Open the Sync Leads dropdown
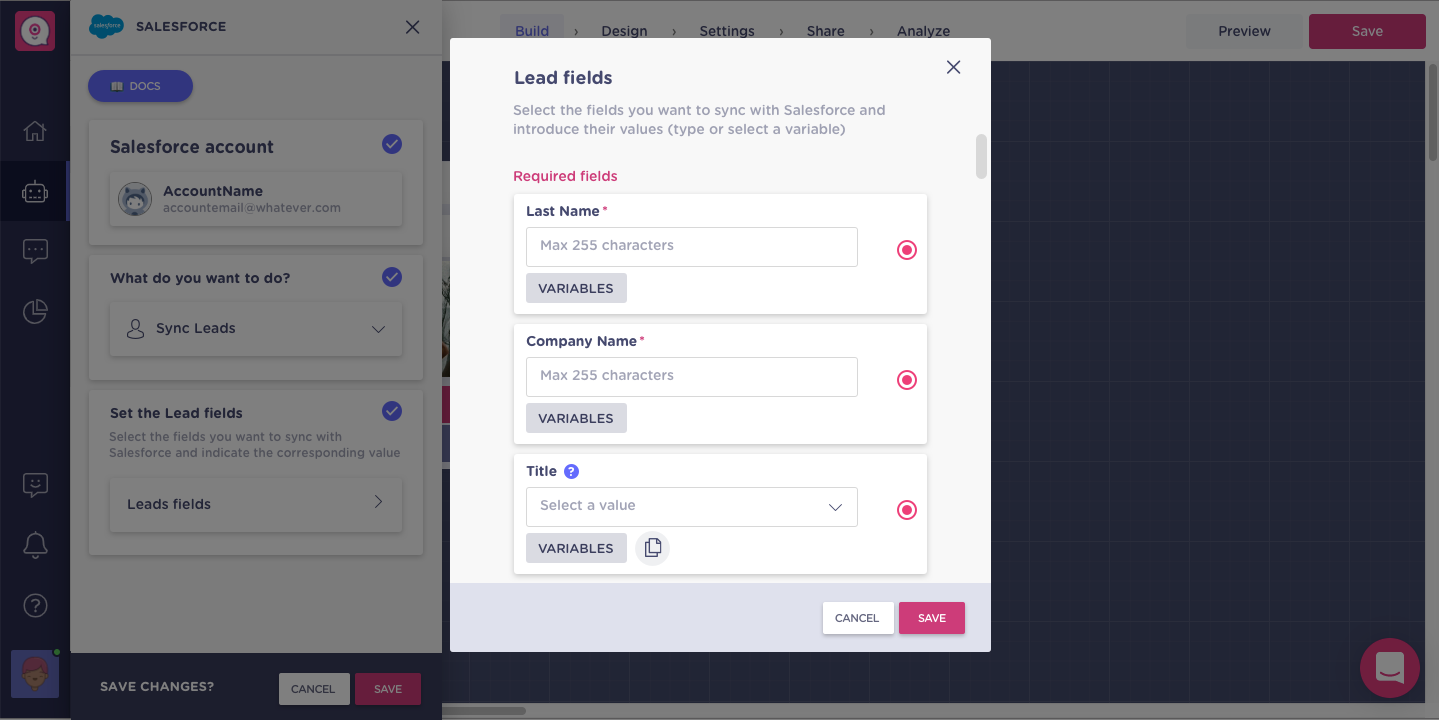The image size is (1440, 720). click(256, 329)
